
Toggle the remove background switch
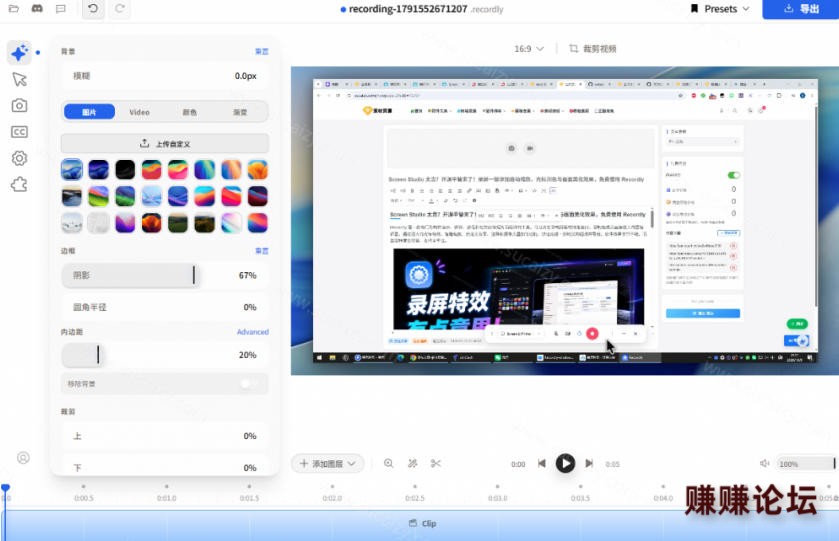click(x=247, y=384)
